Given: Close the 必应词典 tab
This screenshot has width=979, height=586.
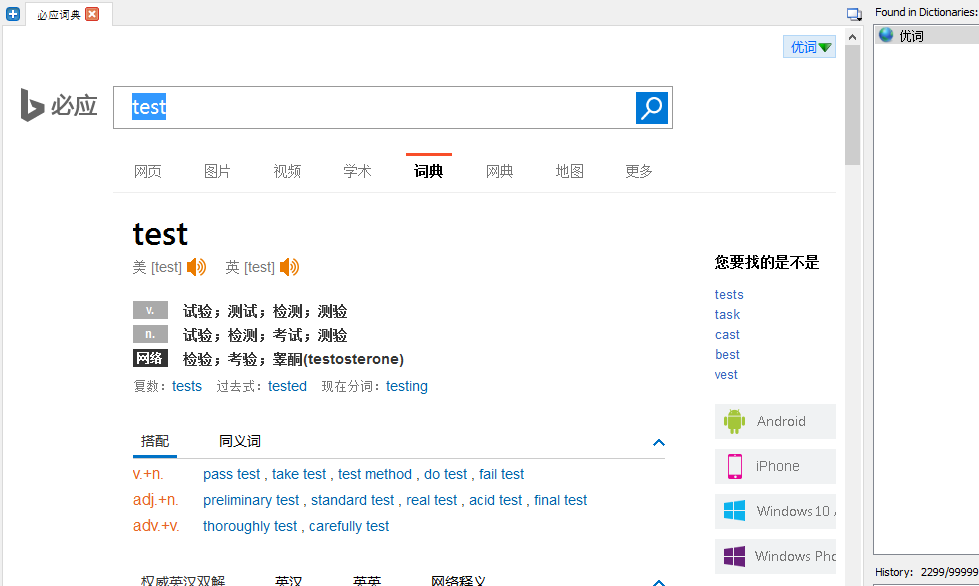Looking at the screenshot, I should click(x=92, y=14).
